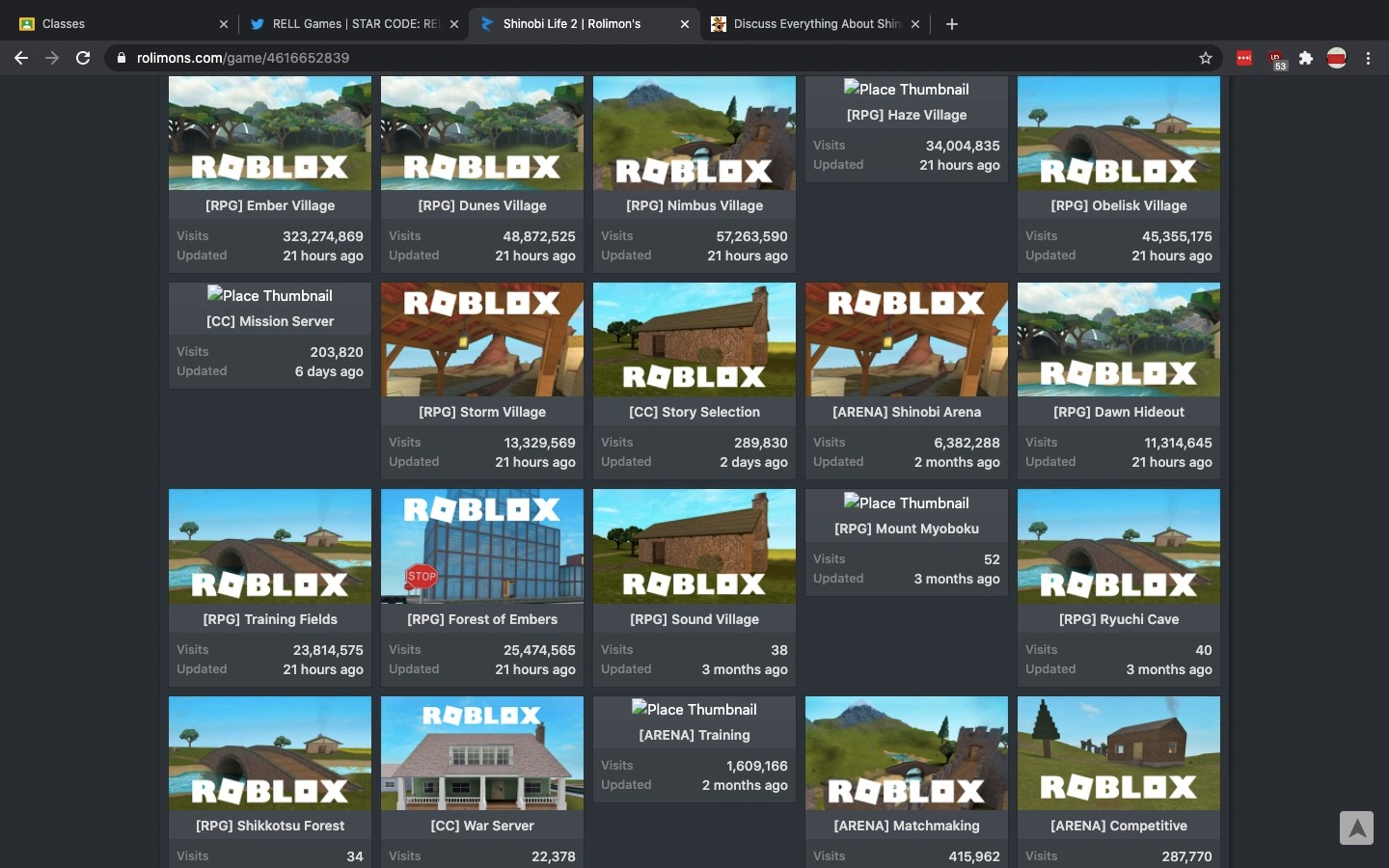Switch to Discuss Everything About Shin tab

[815, 24]
